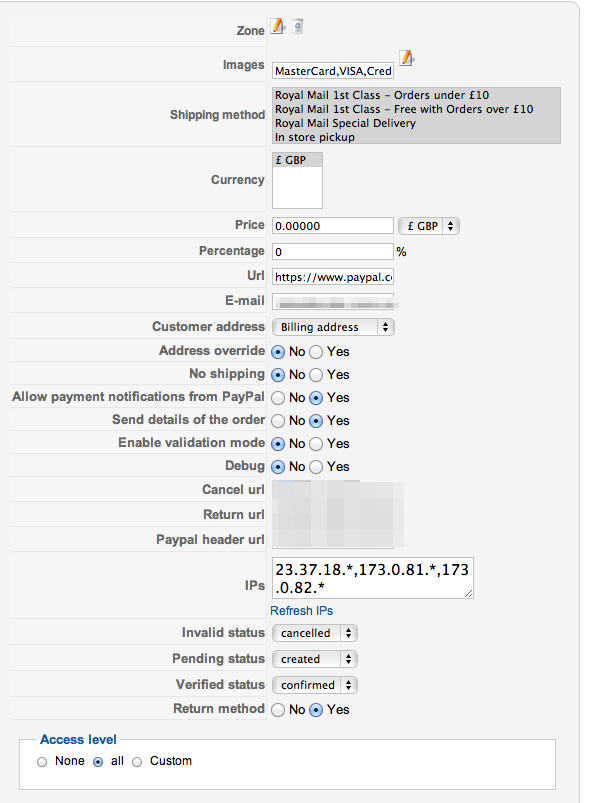The width and height of the screenshot is (589, 803).
Task: Select No for PayPal payment notifications
Action: pyautogui.click(x=278, y=398)
